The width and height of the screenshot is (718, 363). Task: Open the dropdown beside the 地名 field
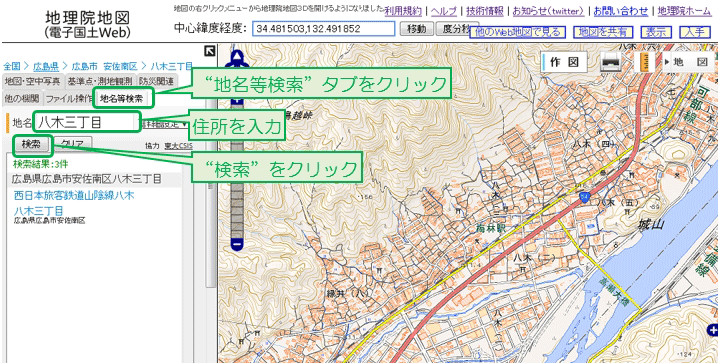click(164, 124)
